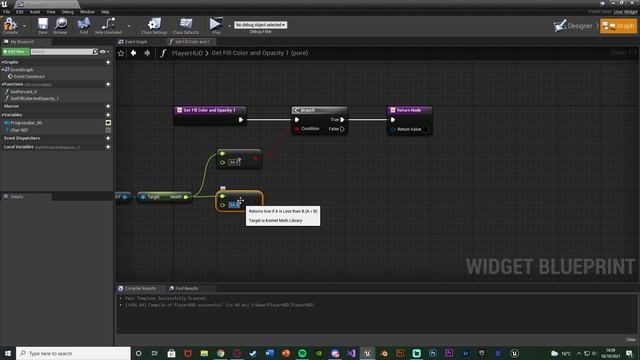The width and height of the screenshot is (640, 360).
Task: Open the Debug menu
Action: (x=68, y=12)
